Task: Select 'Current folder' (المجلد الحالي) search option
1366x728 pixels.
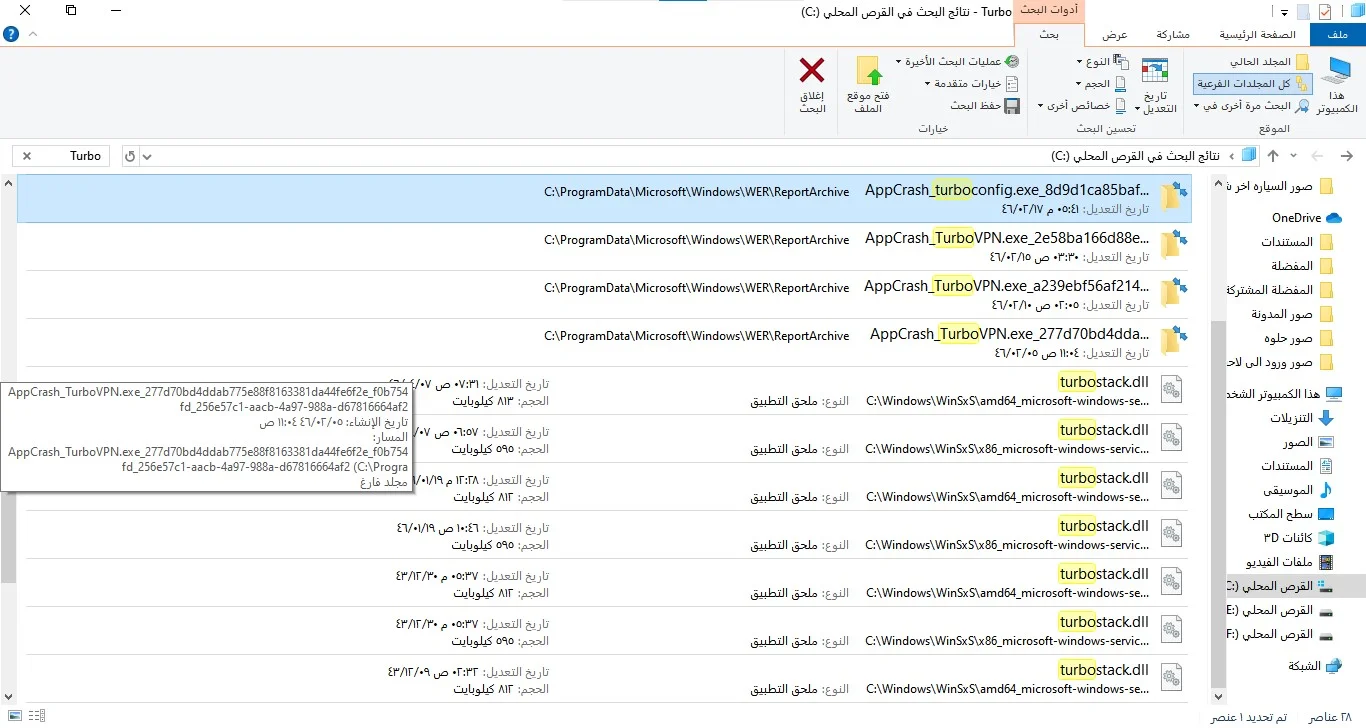Action: coord(1269,62)
